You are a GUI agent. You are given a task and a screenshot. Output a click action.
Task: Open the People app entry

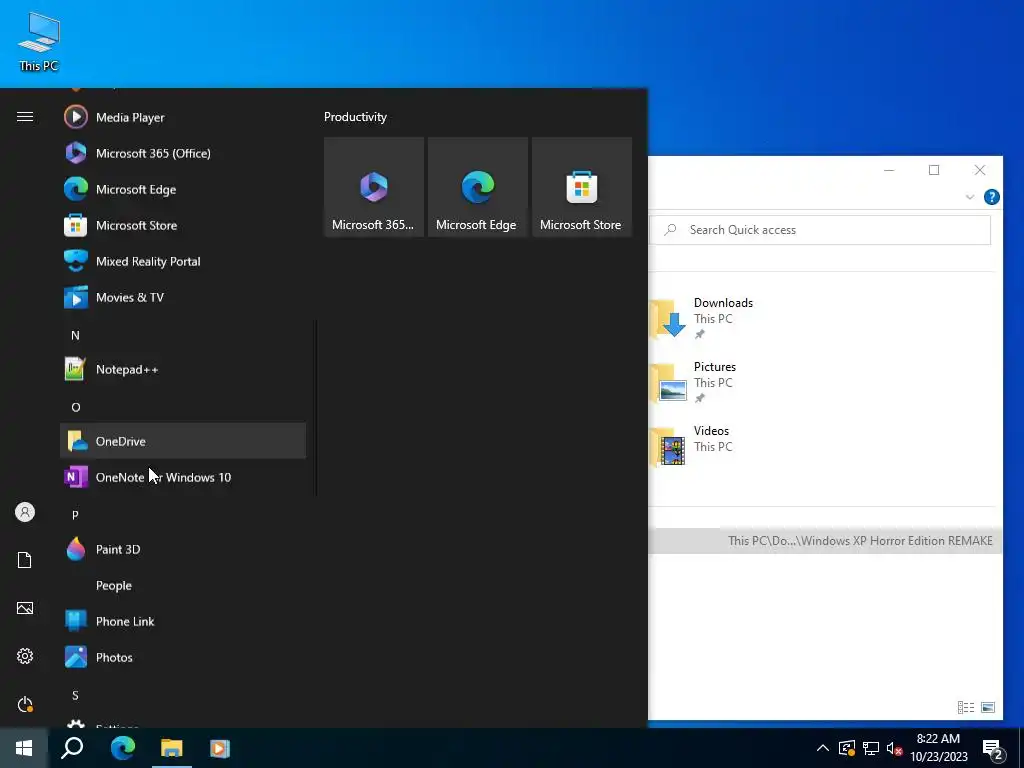(183, 585)
